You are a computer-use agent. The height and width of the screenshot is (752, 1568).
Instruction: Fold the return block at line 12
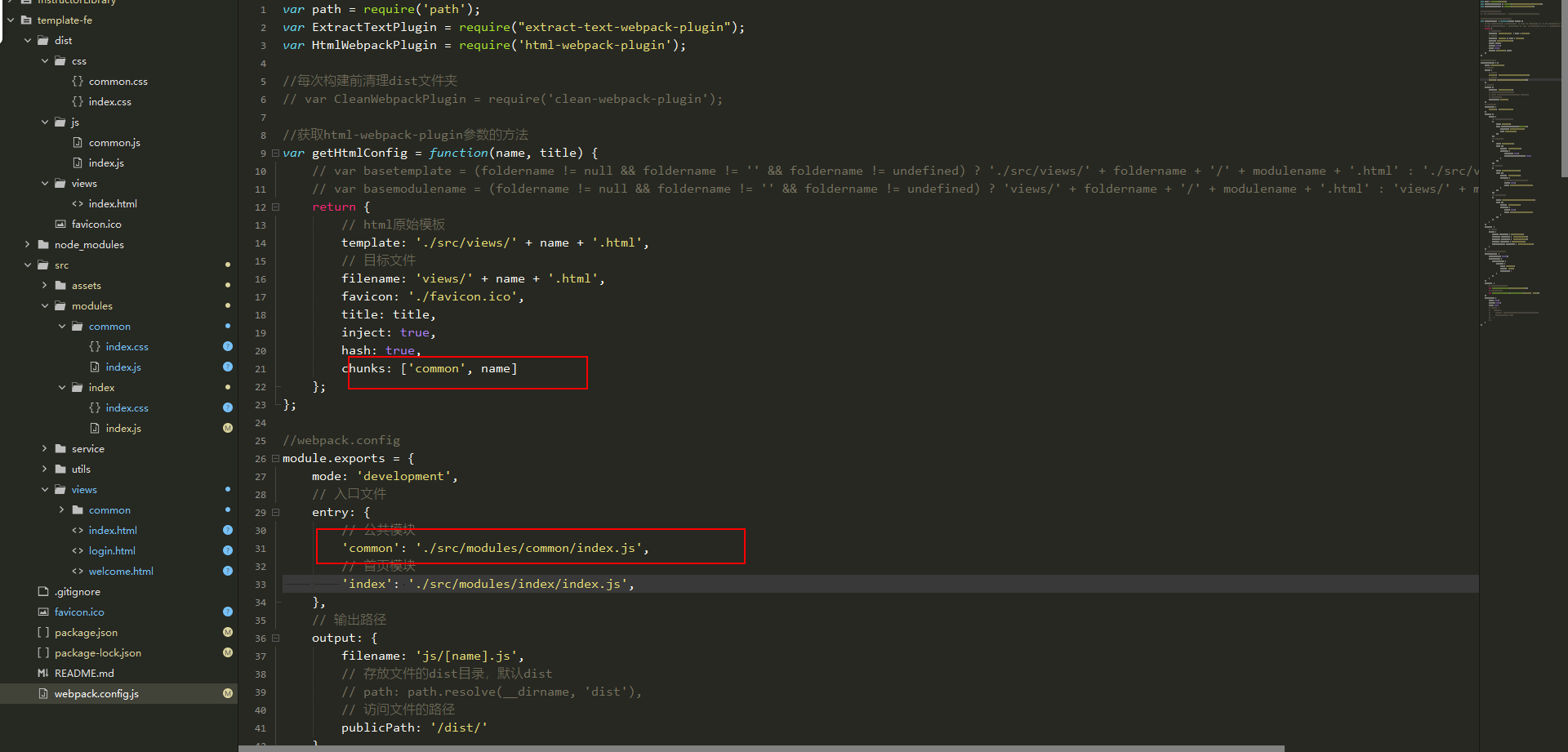(275, 207)
